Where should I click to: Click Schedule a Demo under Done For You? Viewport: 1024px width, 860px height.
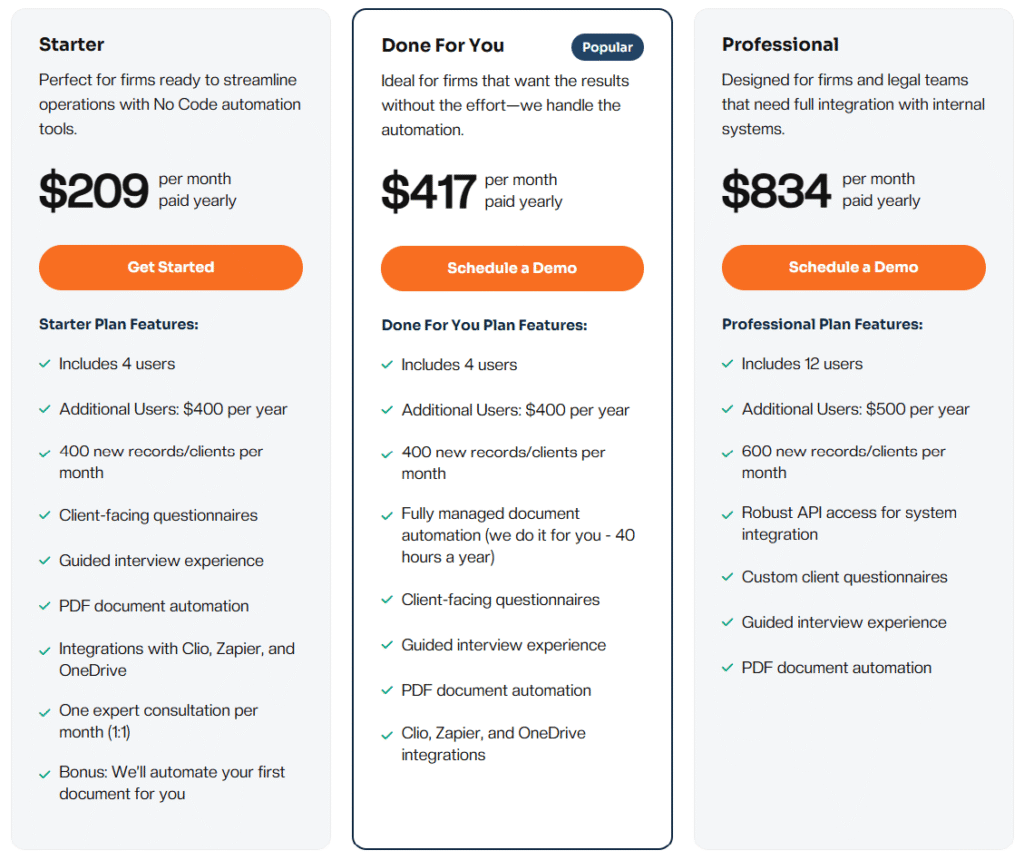(x=512, y=268)
